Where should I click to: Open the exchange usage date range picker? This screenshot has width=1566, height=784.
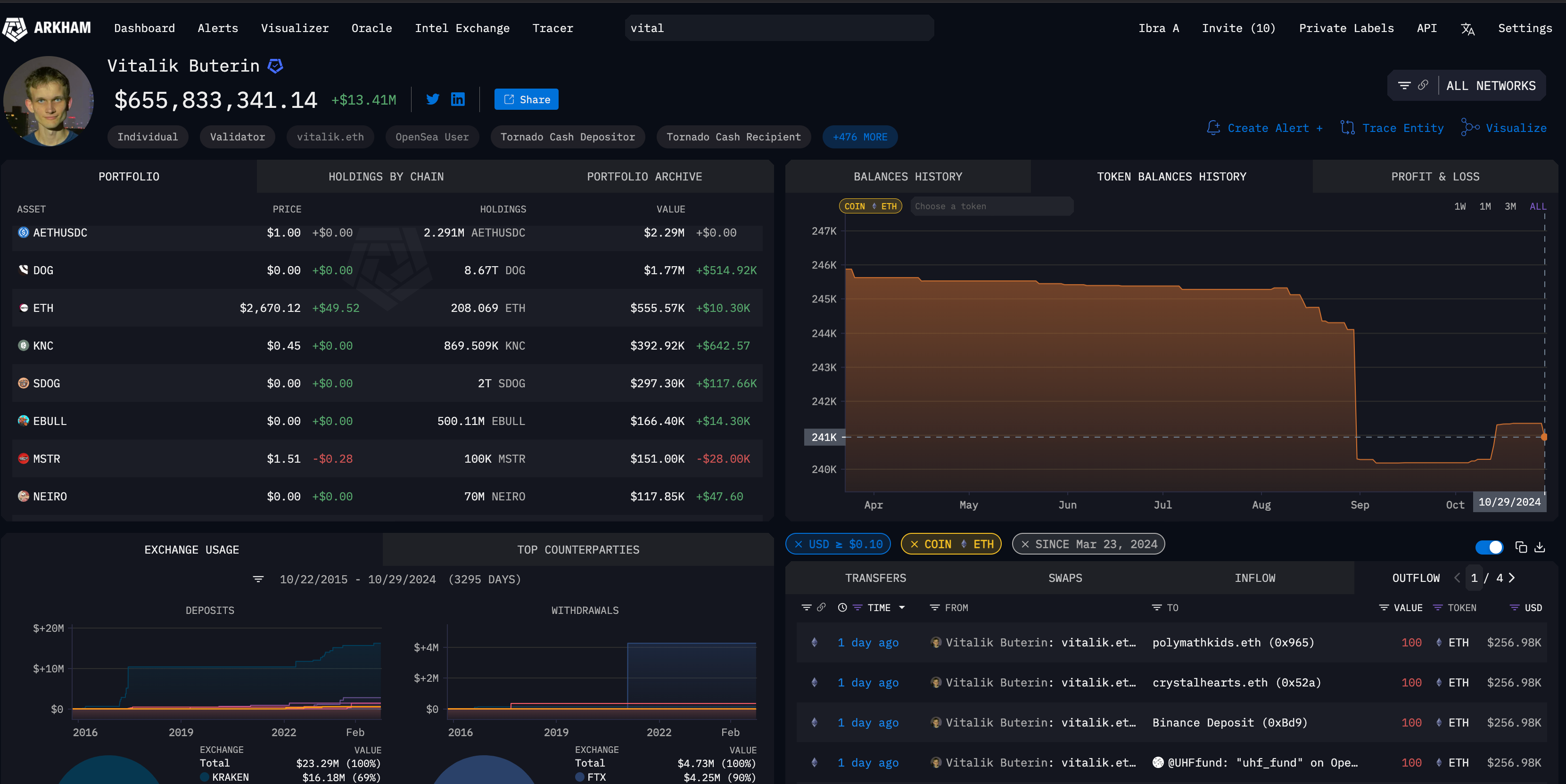point(400,579)
